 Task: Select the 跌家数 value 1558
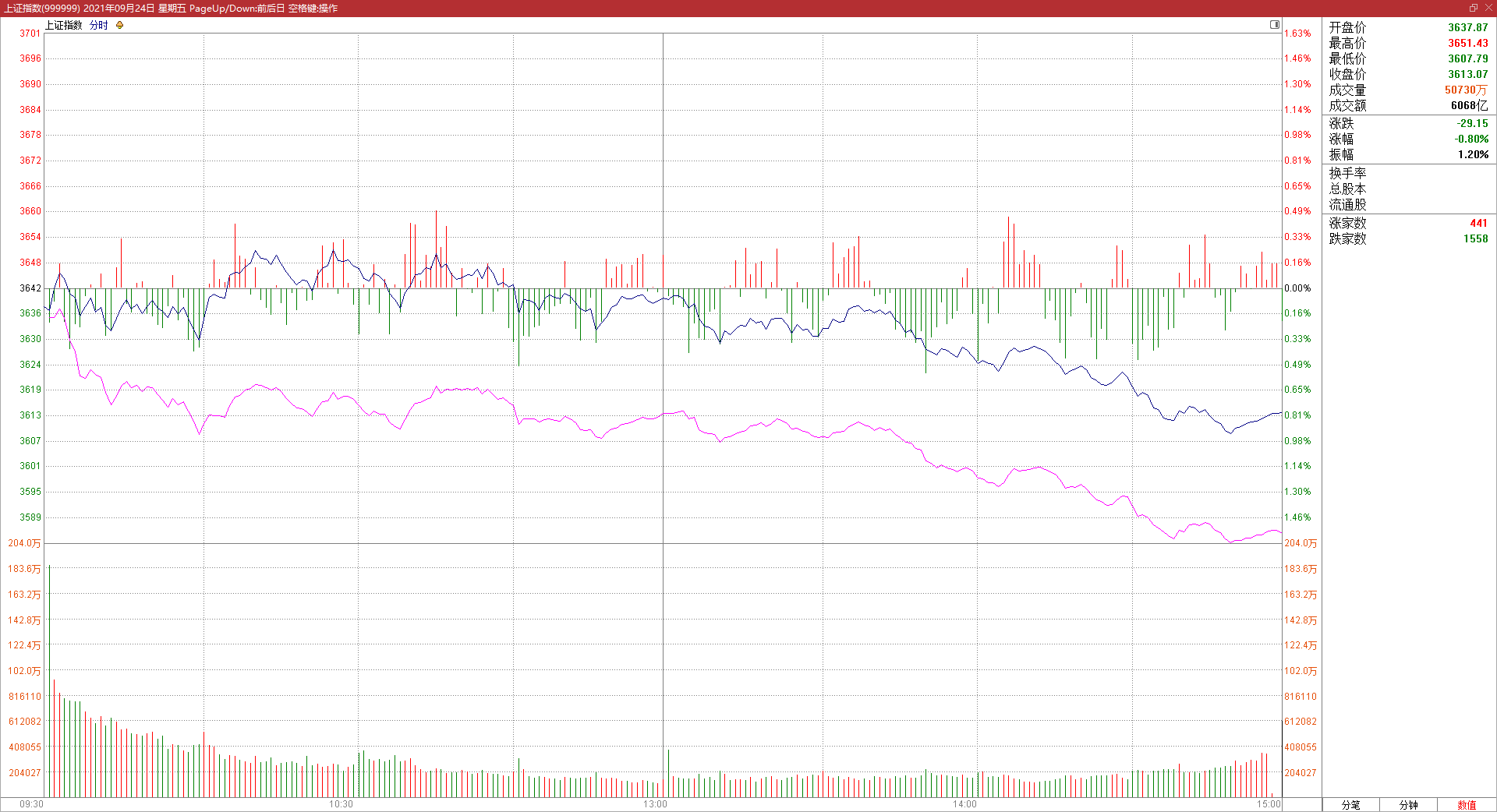tap(1475, 238)
